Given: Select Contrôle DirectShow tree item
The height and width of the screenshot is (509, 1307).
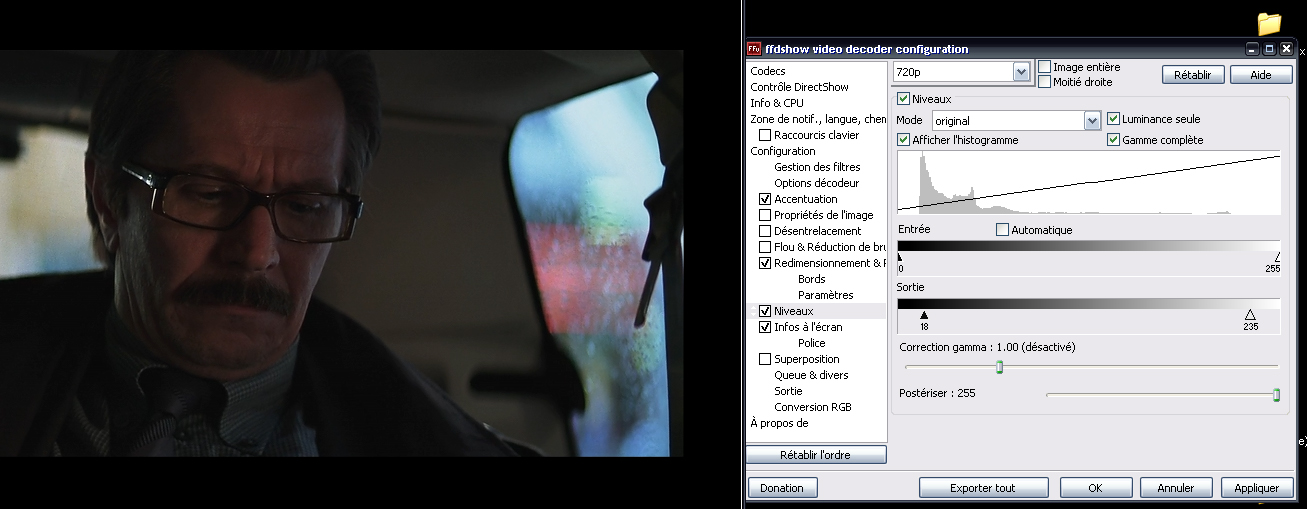Looking at the screenshot, I should [x=800, y=87].
